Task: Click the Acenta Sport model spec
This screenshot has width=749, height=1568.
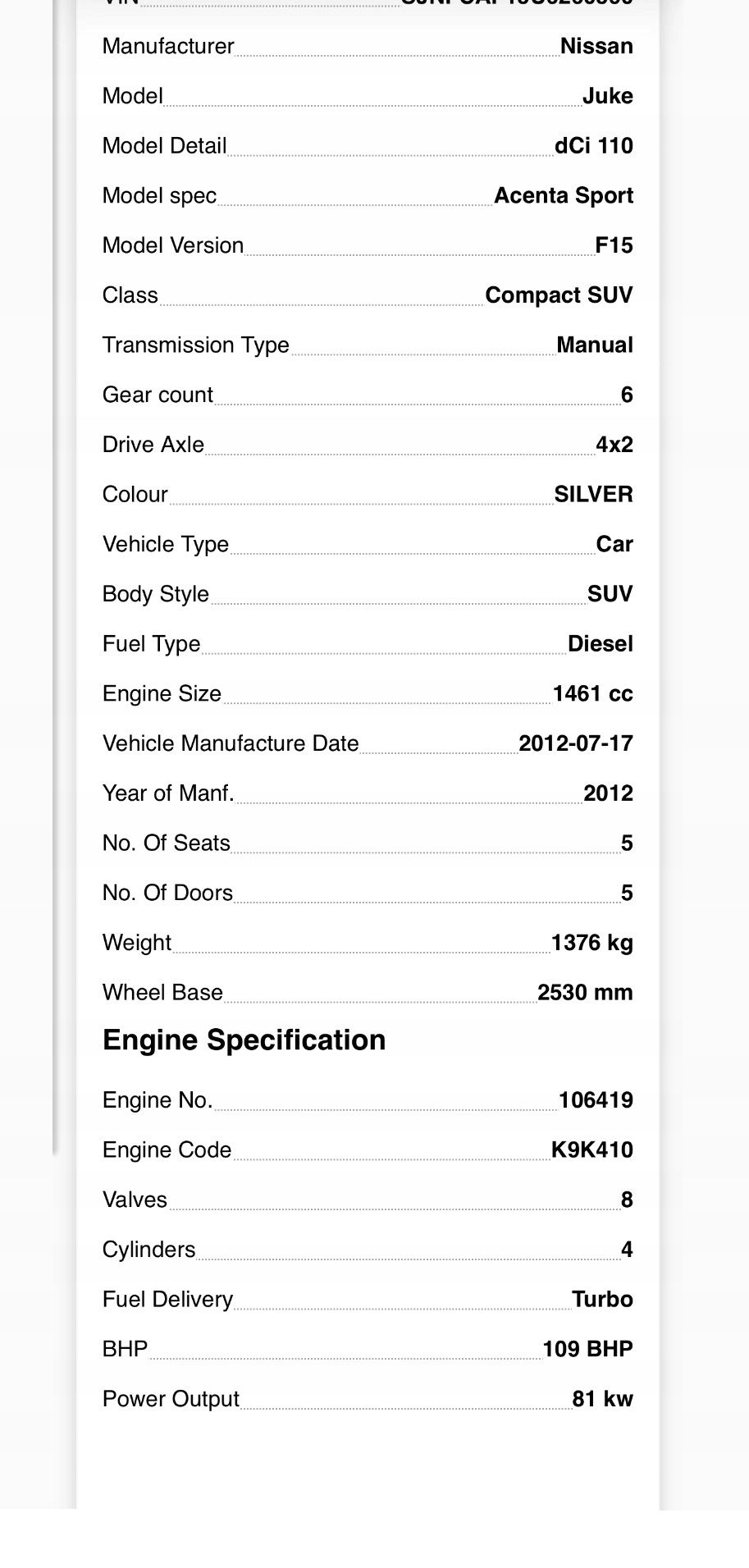Action: coord(564,195)
